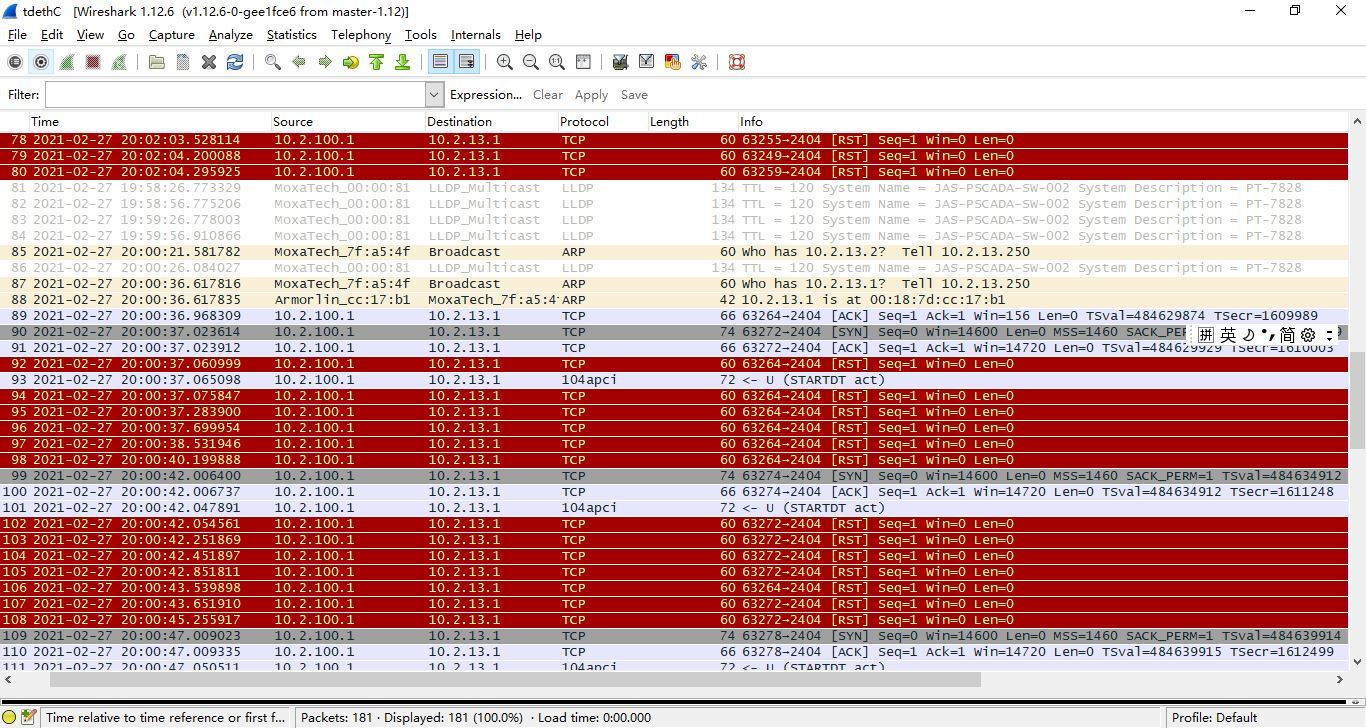Open the Expression... filter builder
1366x728 pixels.
(486, 95)
